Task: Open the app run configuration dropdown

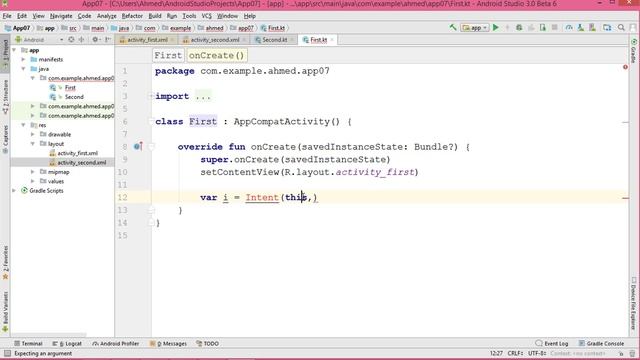Action: [x=475, y=28]
